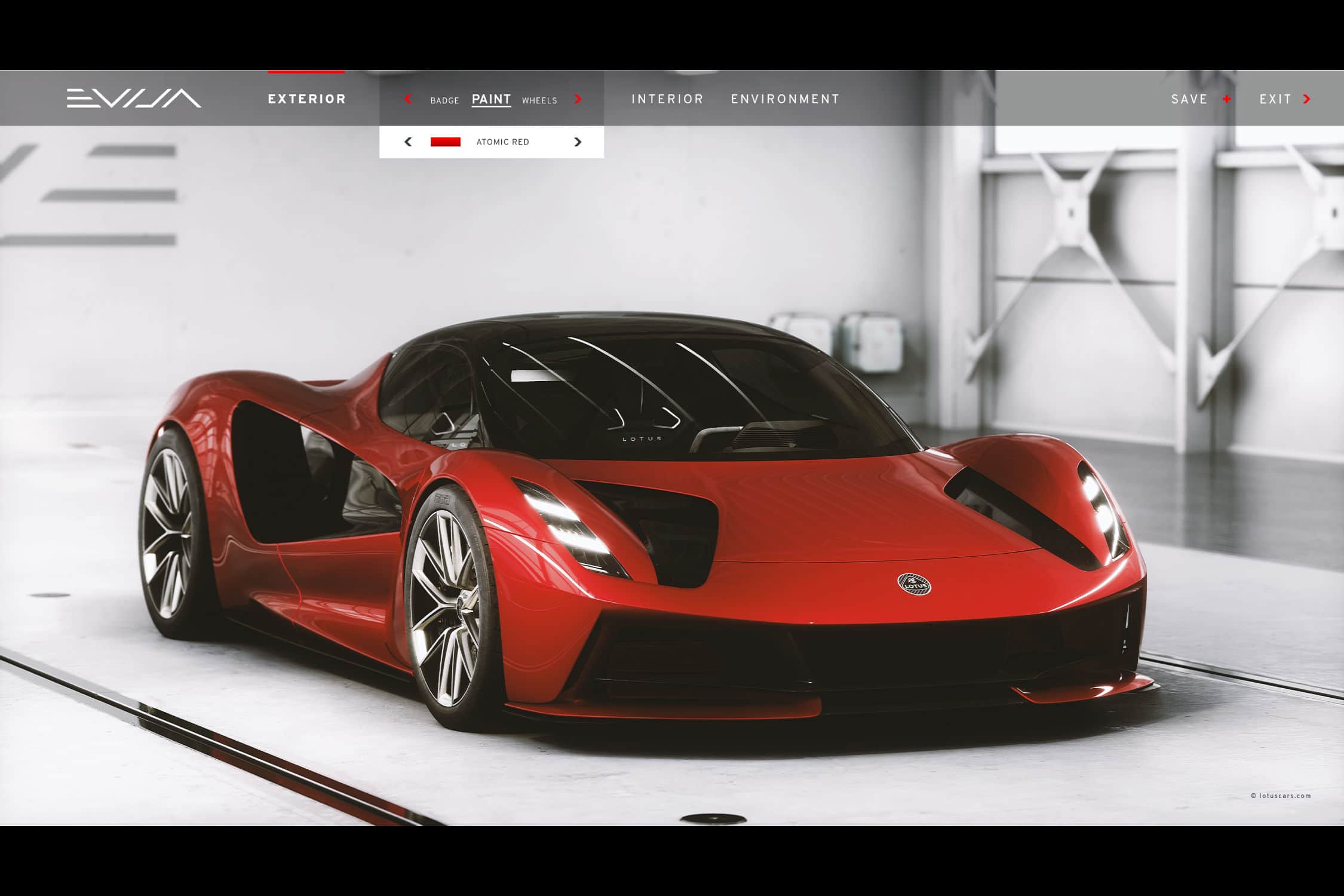Viewport: 1344px width, 896px height.
Task: Click the Evija logo
Action: 134,99
